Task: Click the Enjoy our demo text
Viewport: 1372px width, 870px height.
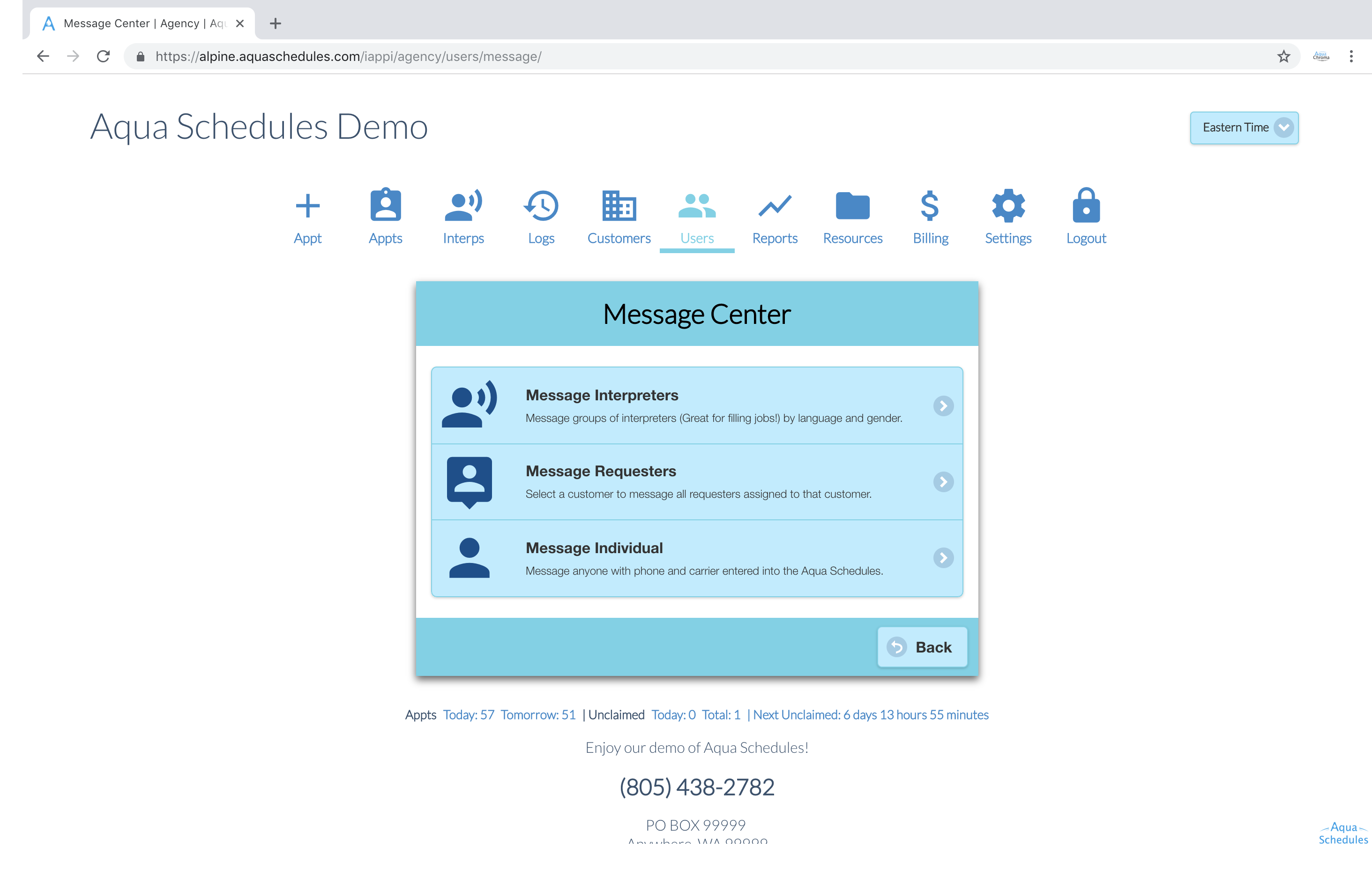Action: point(697,748)
